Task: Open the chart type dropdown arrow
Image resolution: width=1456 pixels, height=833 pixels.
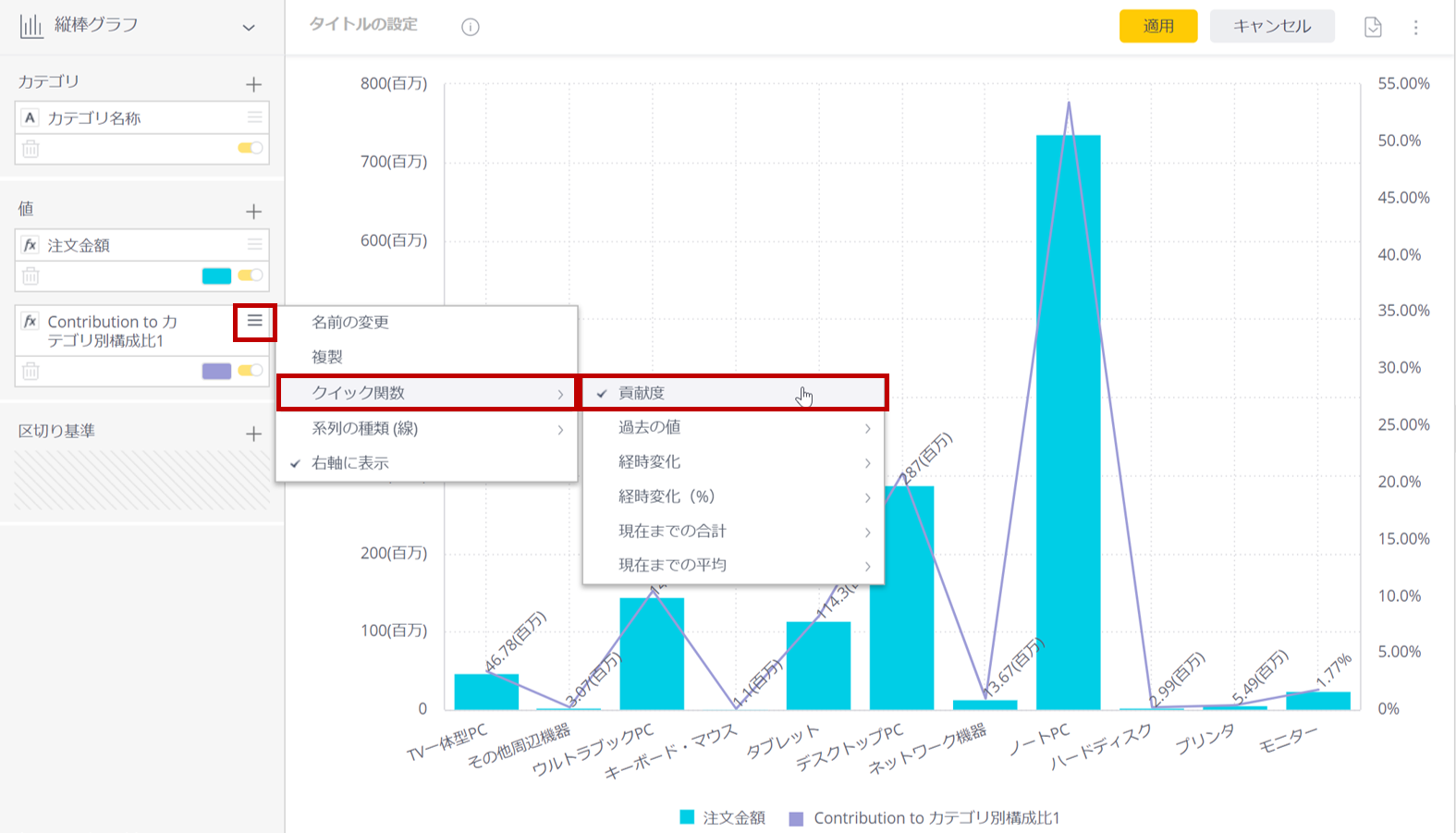Action: 248,28
